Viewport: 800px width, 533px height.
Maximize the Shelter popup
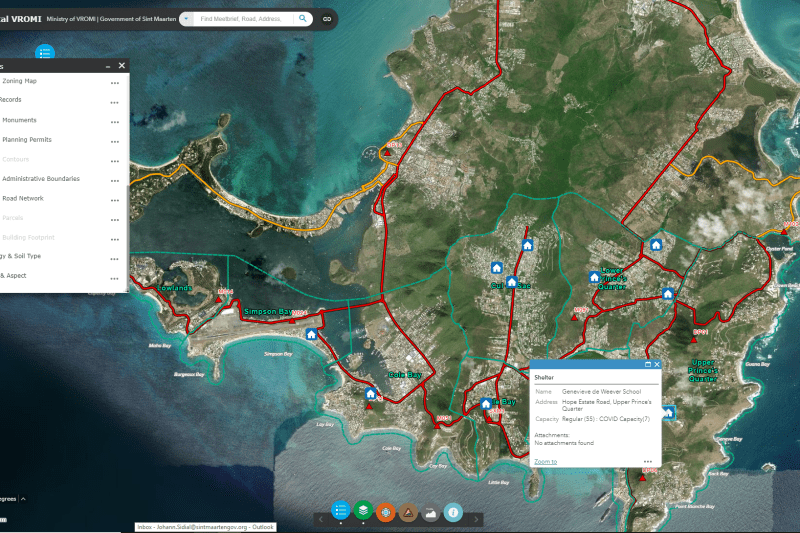point(648,364)
